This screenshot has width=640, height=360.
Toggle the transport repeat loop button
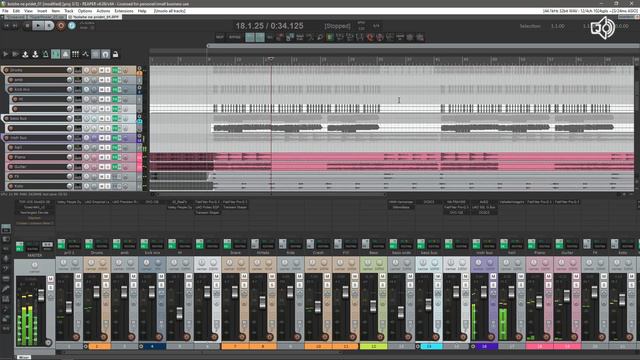72,26
